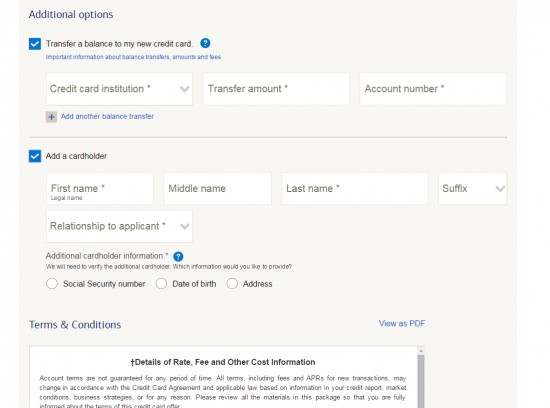550x408 pixels.
Task: Click the balance transfer help question icon
Action: [205, 44]
